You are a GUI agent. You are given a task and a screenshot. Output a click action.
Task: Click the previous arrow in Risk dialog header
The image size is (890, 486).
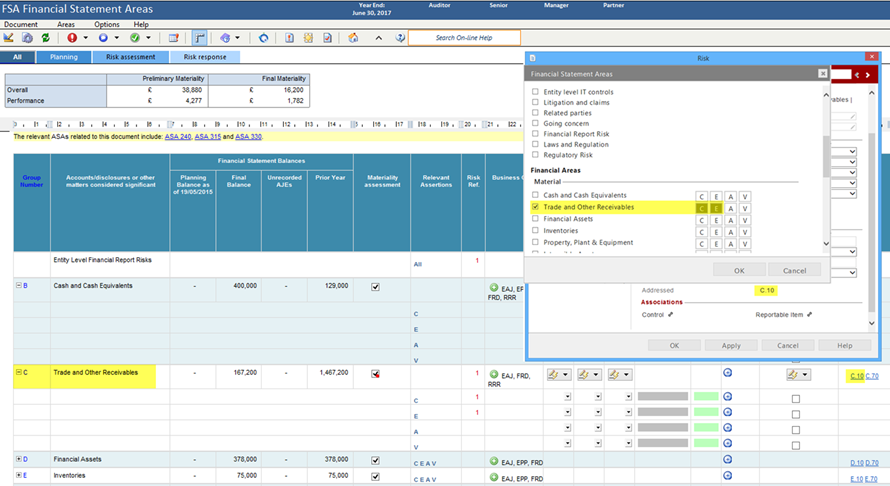(x=857, y=75)
